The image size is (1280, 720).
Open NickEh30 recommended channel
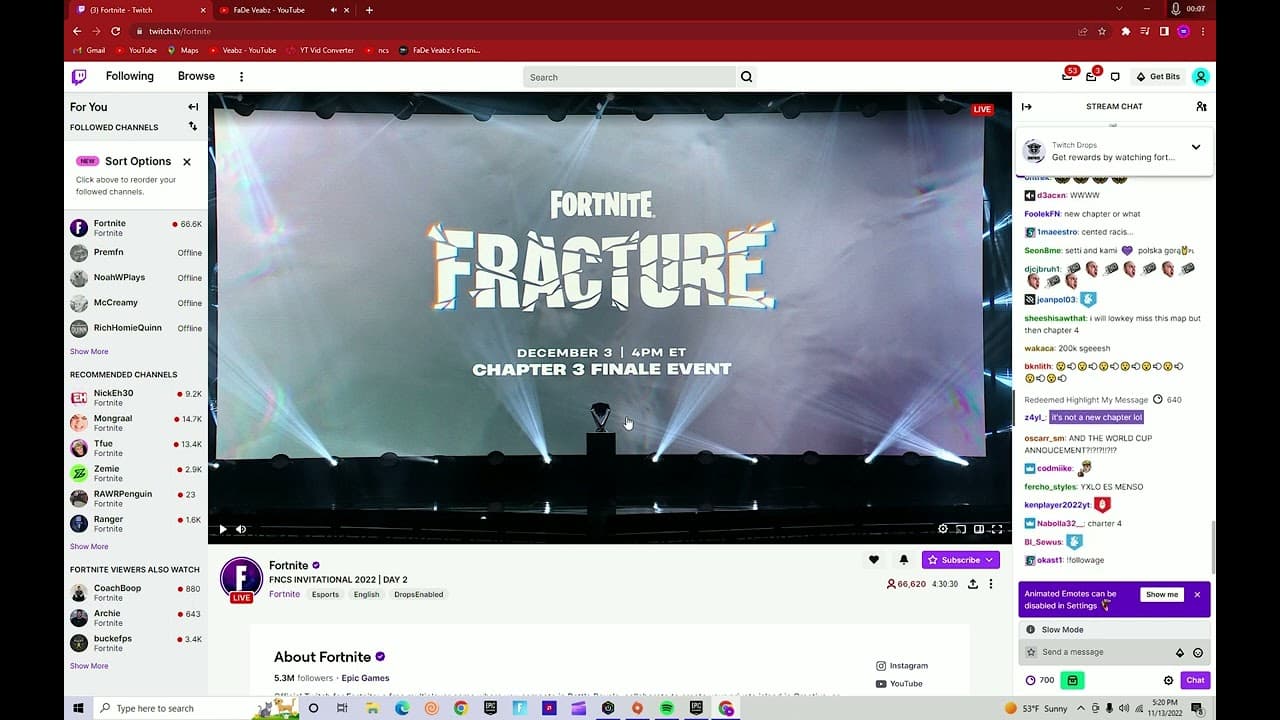click(x=136, y=398)
